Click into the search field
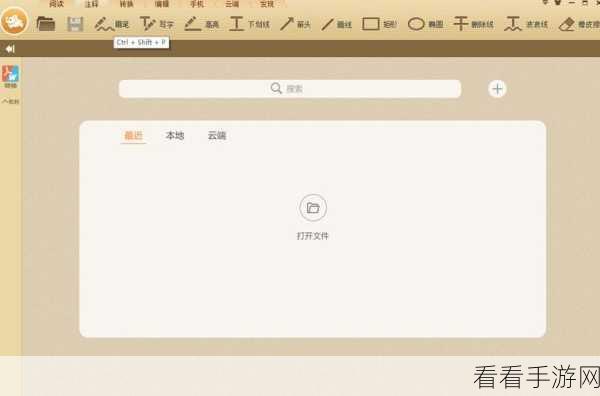This screenshot has width=600, height=396. click(x=290, y=89)
